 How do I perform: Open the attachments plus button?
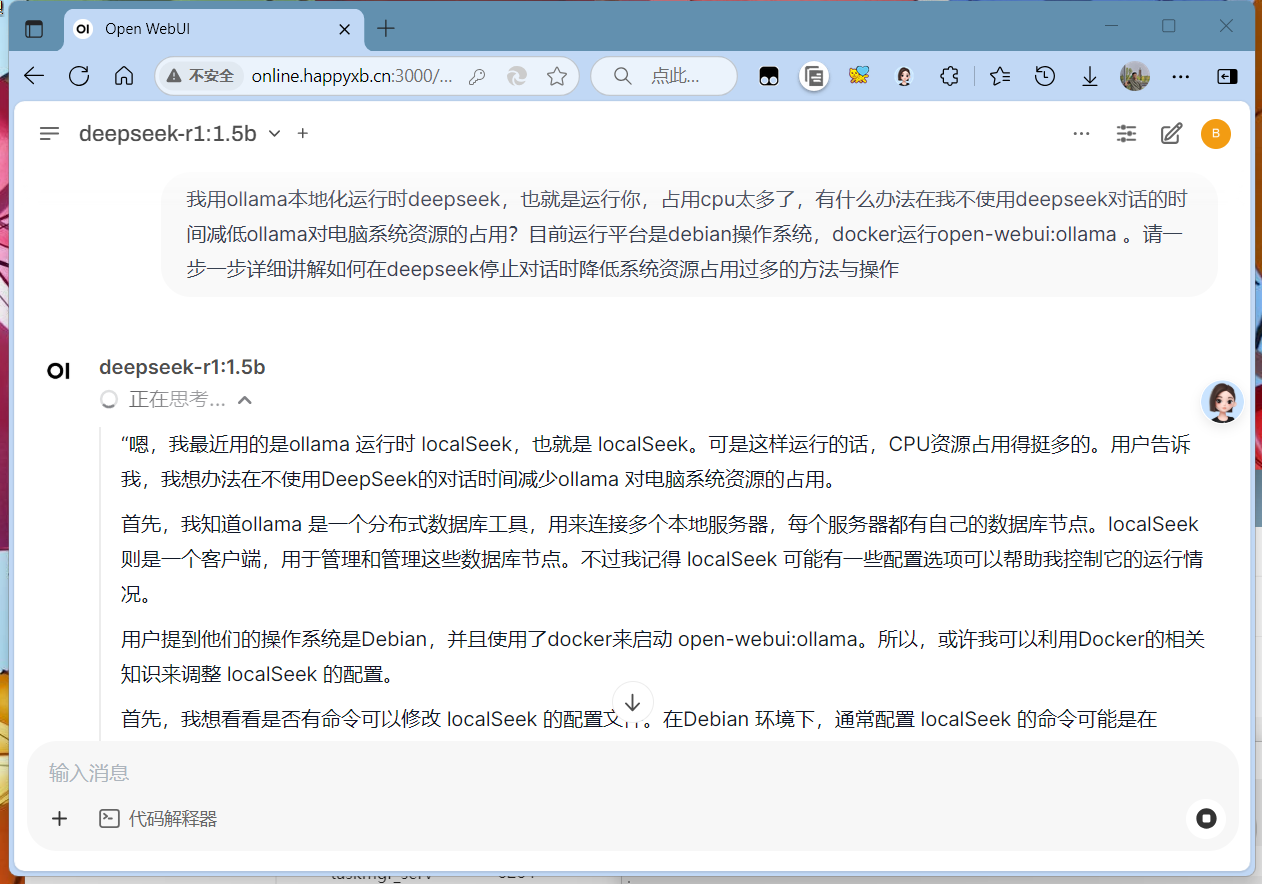tap(60, 819)
